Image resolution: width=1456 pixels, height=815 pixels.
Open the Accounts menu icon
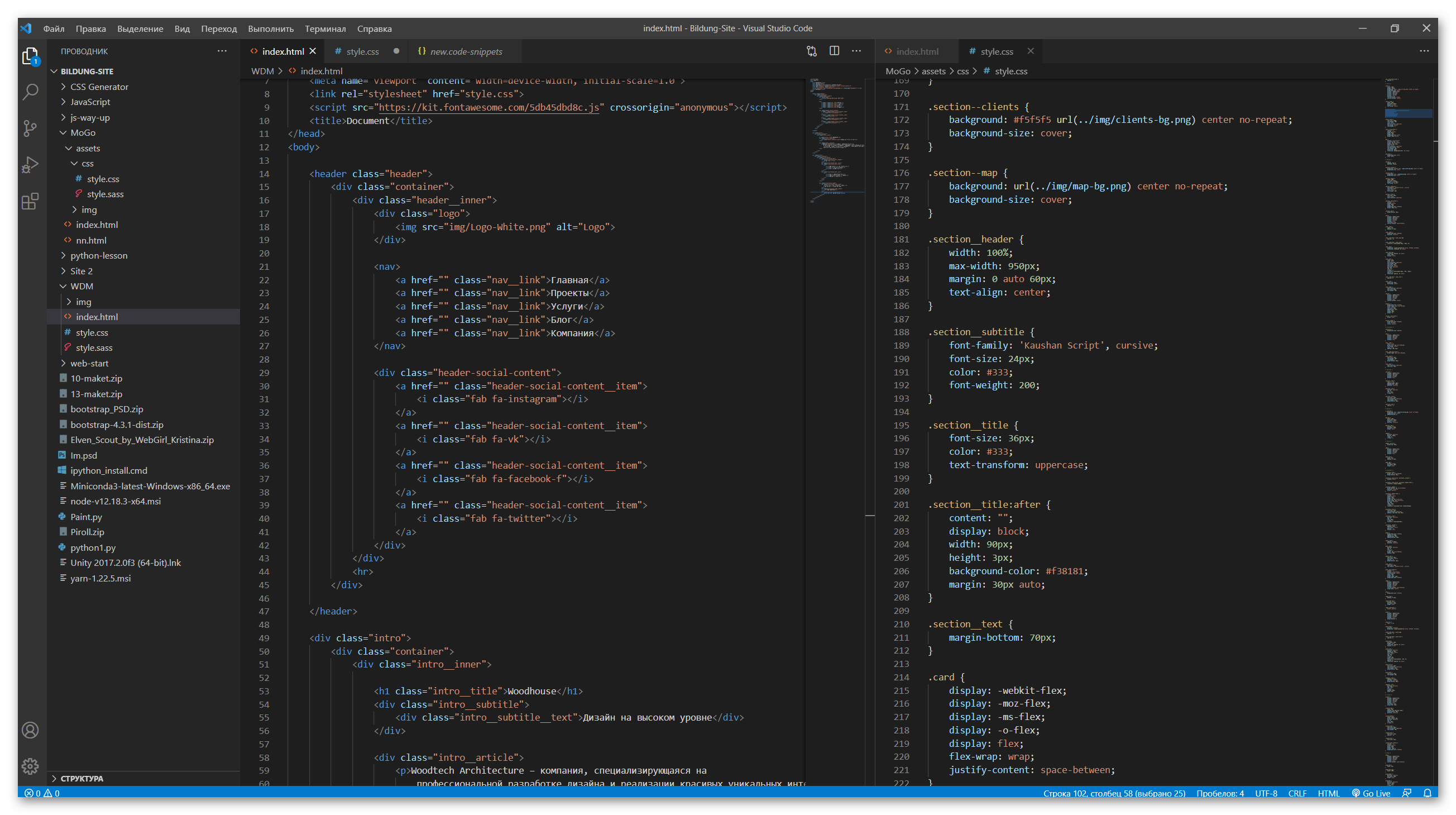click(31, 730)
